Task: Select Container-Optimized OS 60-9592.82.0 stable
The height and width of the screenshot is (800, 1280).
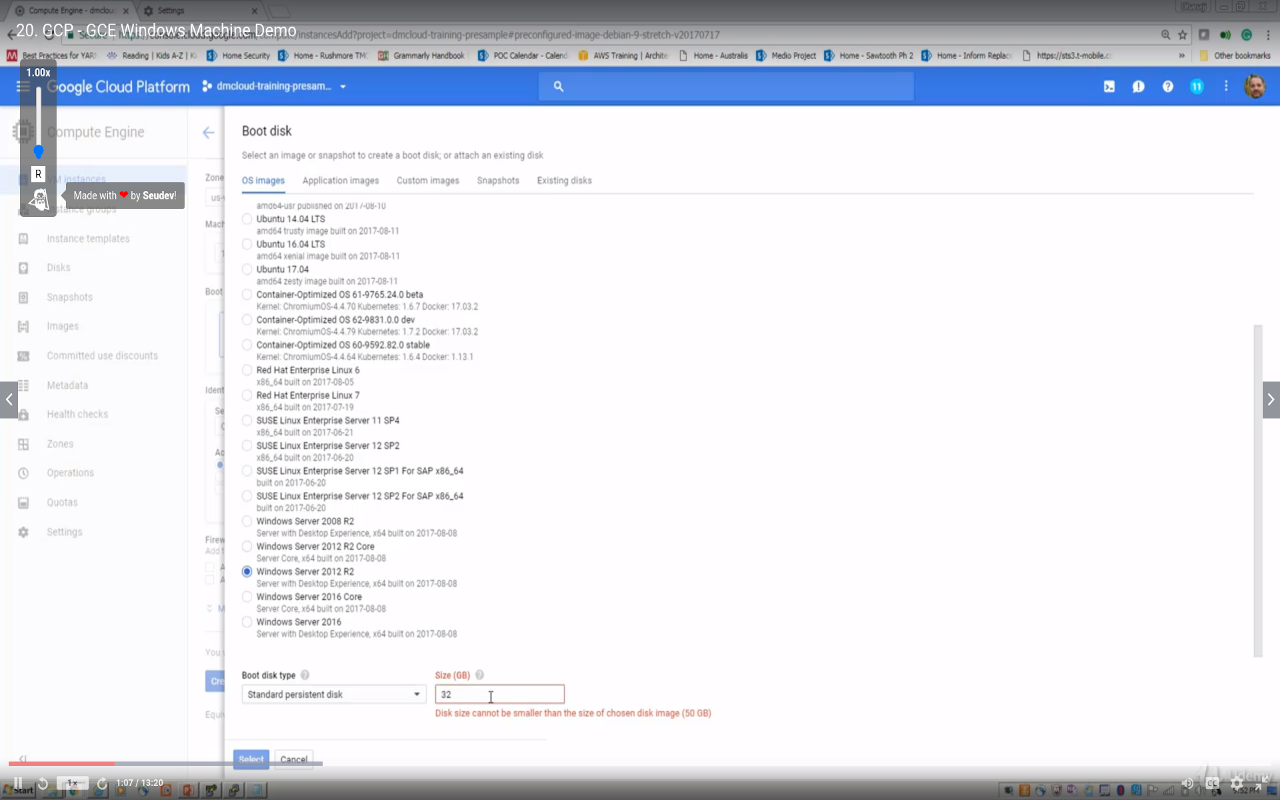Action: 247,345
